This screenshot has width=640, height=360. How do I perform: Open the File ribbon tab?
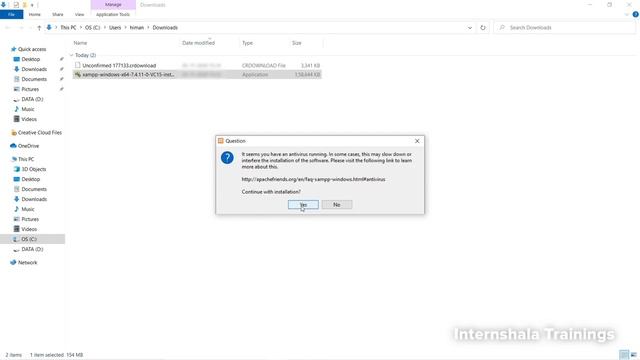11,14
